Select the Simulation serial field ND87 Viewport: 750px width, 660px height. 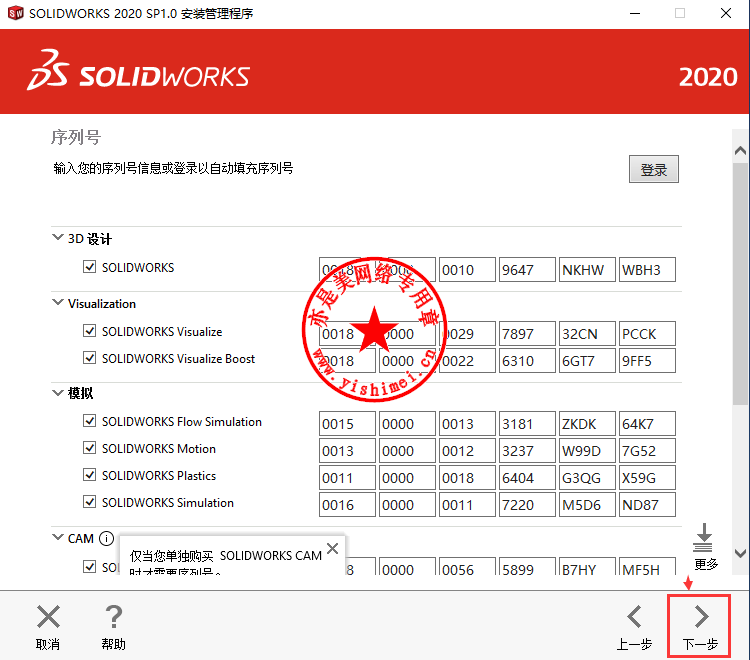[x=647, y=505]
